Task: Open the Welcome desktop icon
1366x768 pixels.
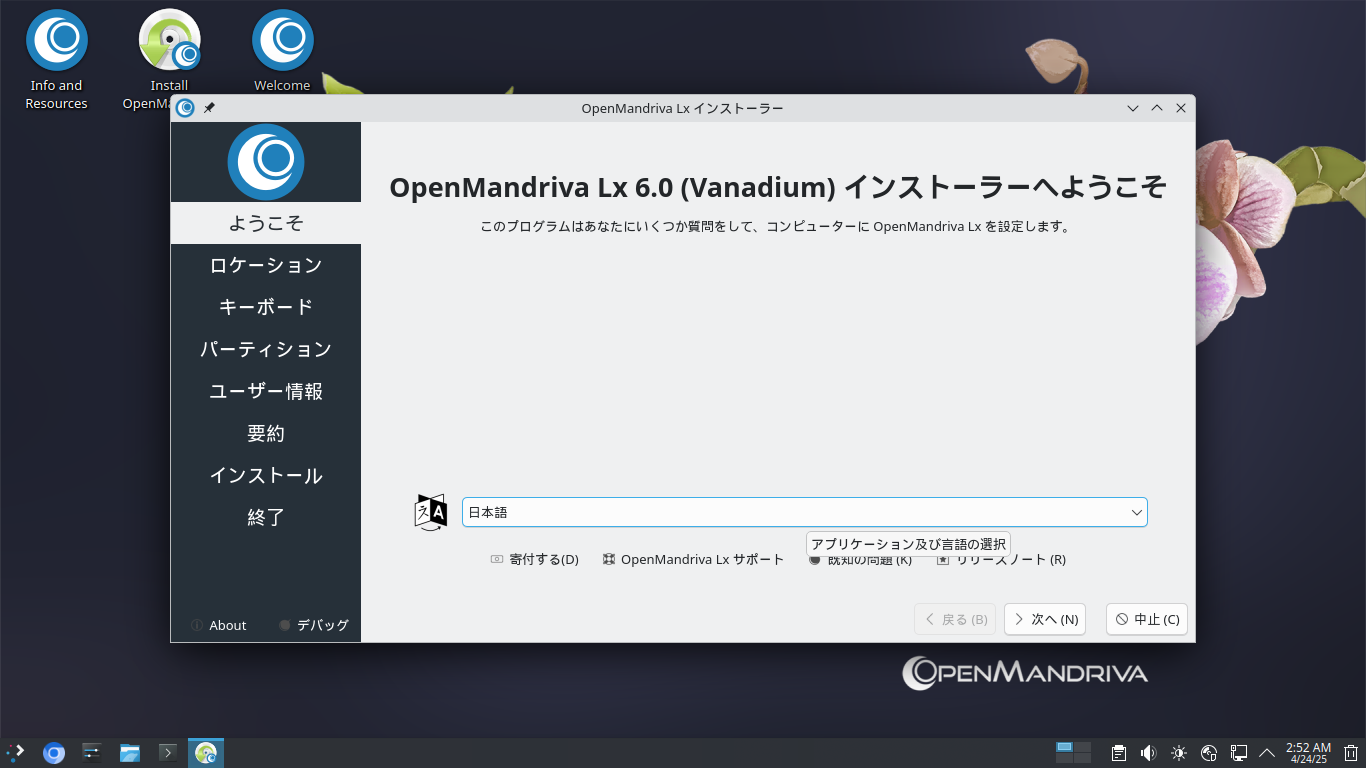Action: 282,50
